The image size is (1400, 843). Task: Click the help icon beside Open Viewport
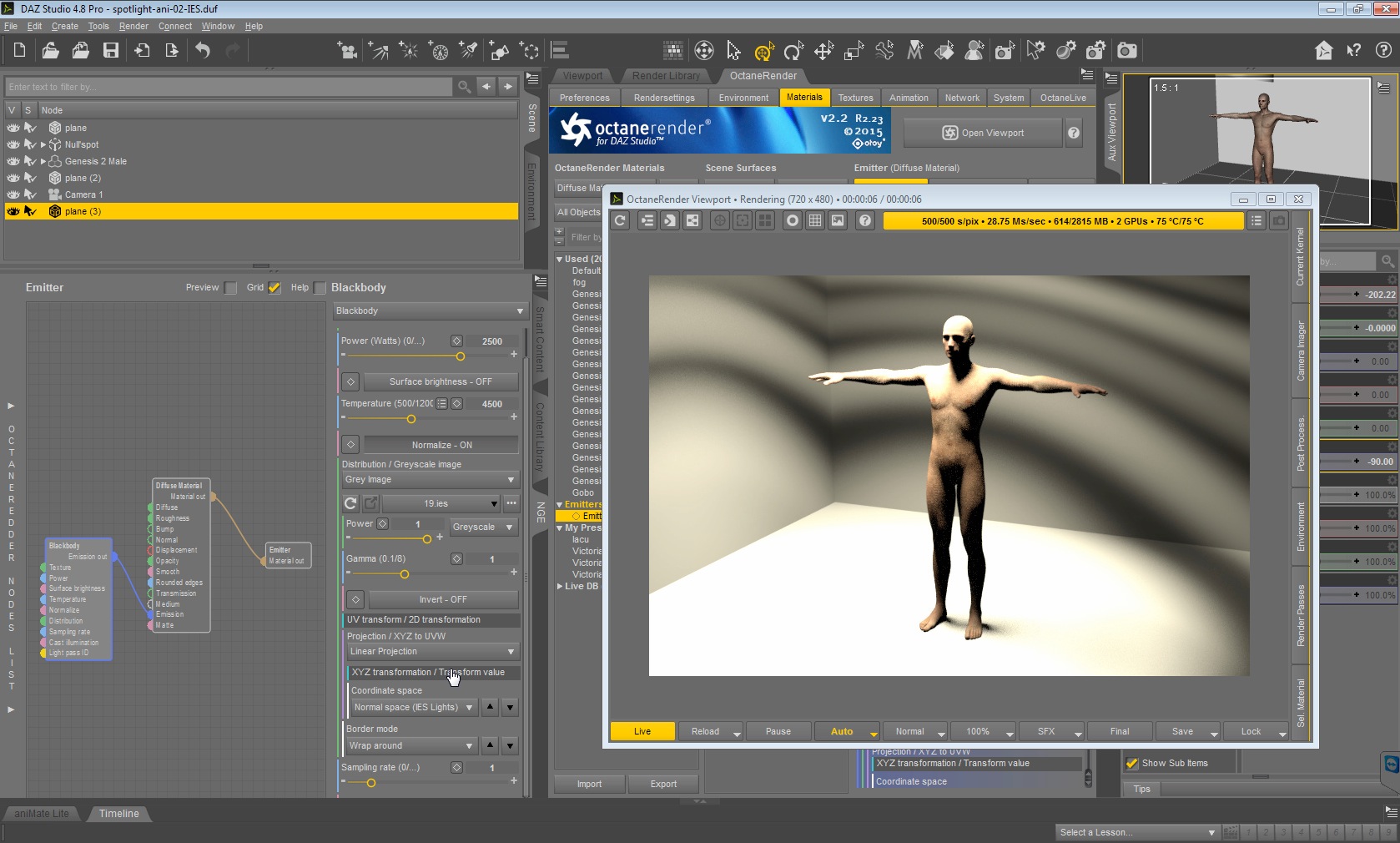(1074, 133)
